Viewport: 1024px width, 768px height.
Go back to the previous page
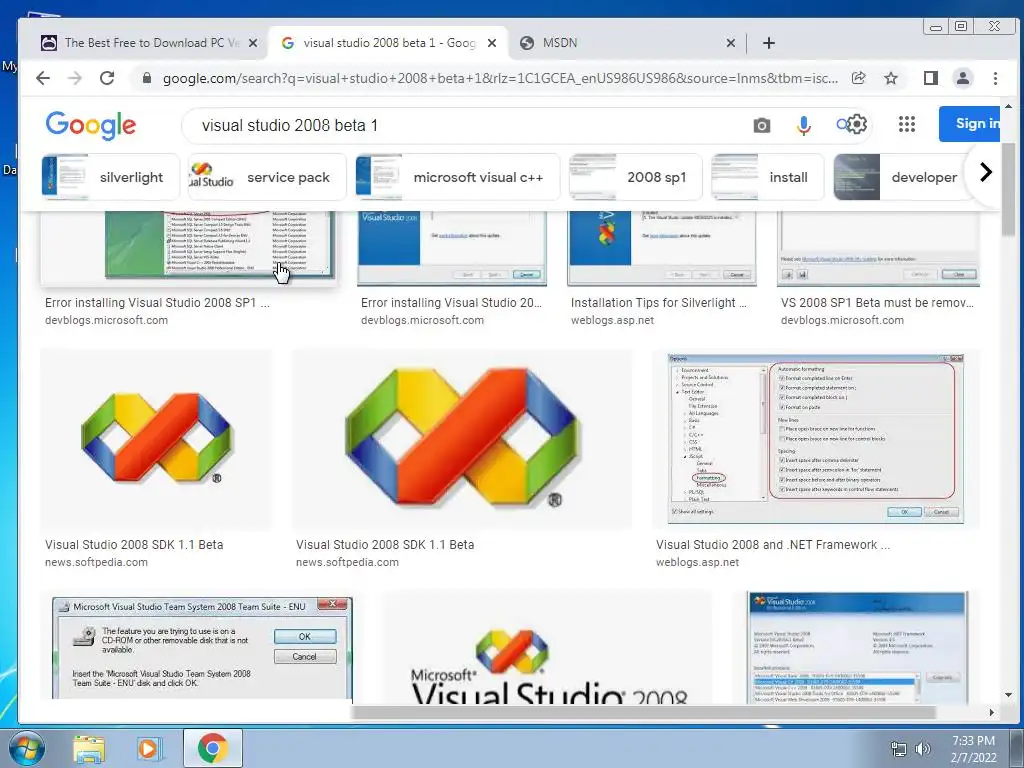[x=43, y=78]
